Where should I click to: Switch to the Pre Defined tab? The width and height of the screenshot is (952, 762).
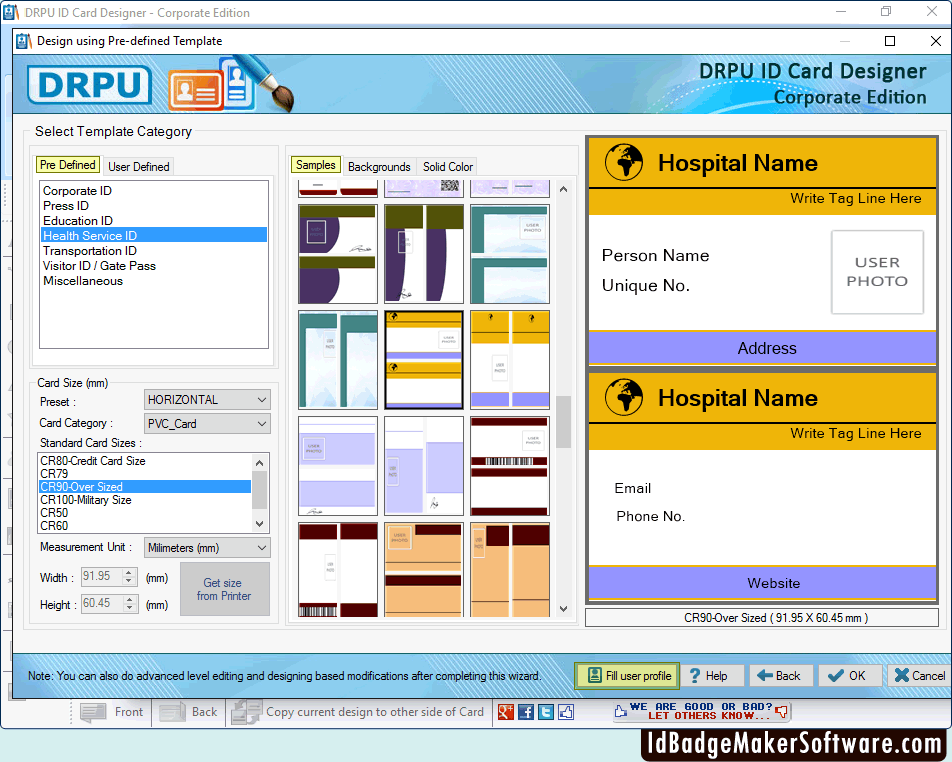tap(67, 165)
